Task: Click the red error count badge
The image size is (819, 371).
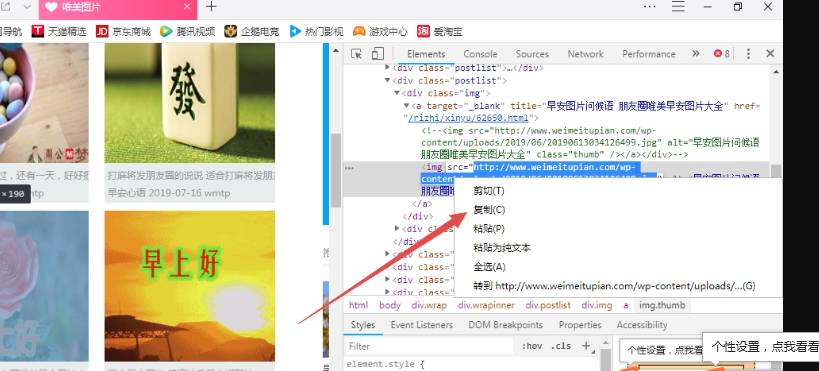Action: (722, 54)
